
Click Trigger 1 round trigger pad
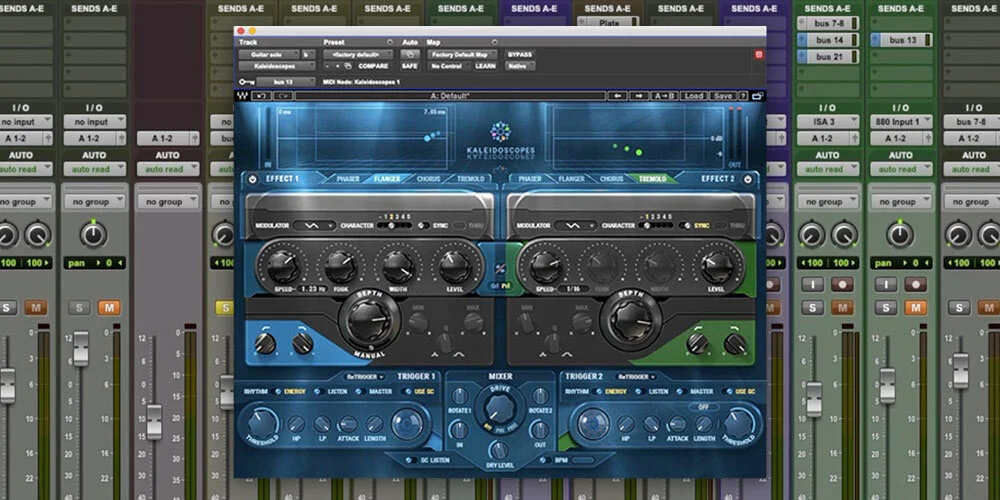click(x=407, y=424)
